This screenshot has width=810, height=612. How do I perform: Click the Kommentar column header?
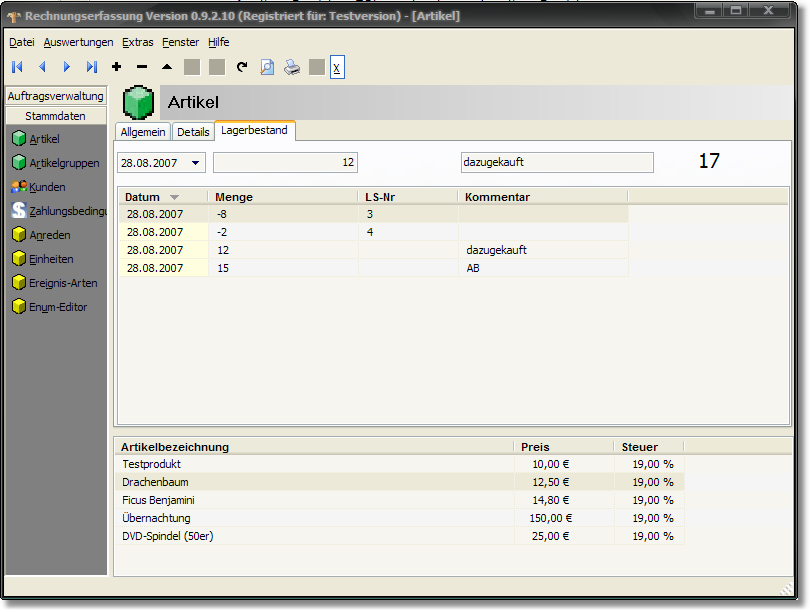point(543,197)
